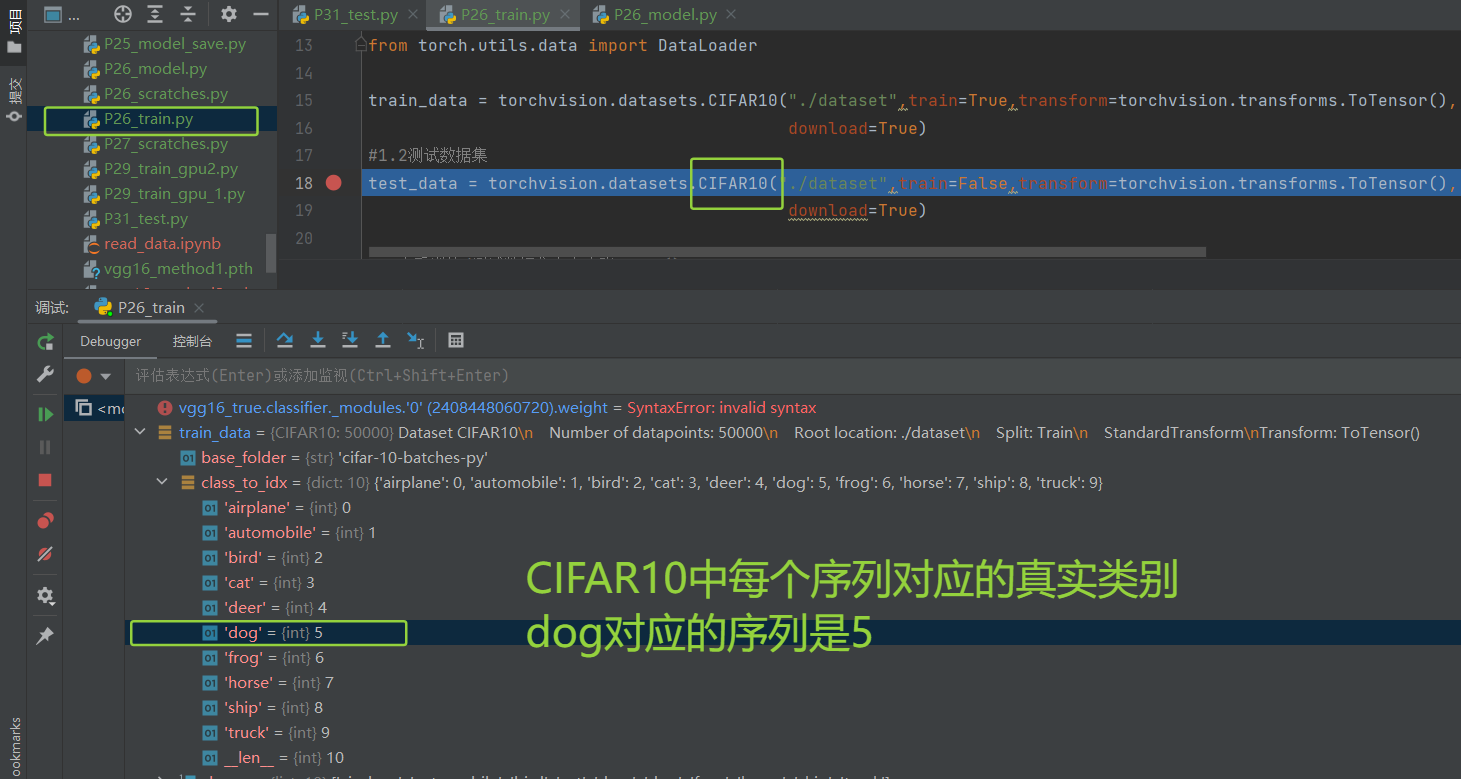Image resolution: width=1461 pixels, height=779 pixels.
Task: Click the Rerun debugger icon
Action: click(45, 341)
